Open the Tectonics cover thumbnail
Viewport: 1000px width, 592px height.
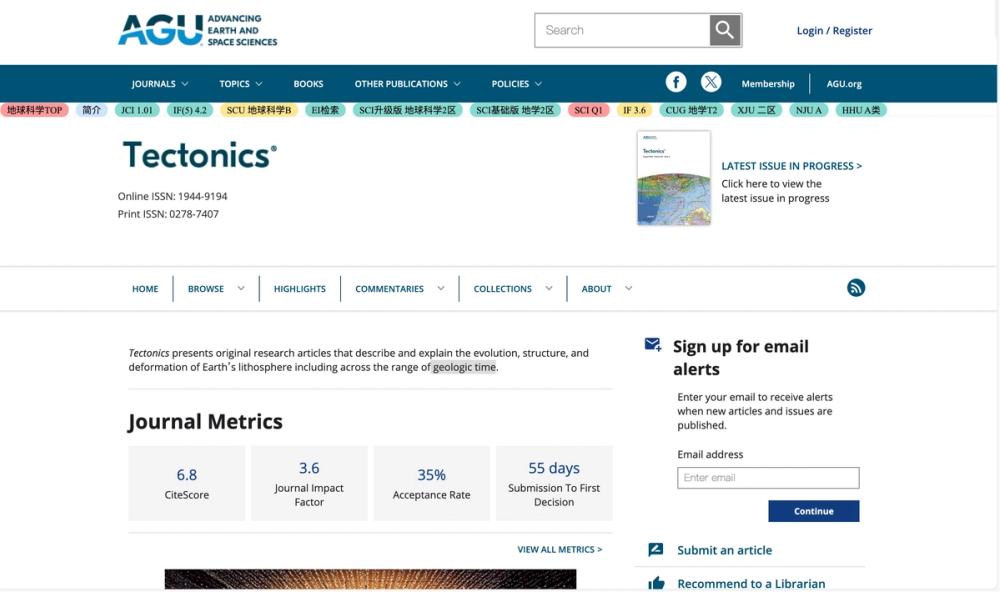pos(673,178)
